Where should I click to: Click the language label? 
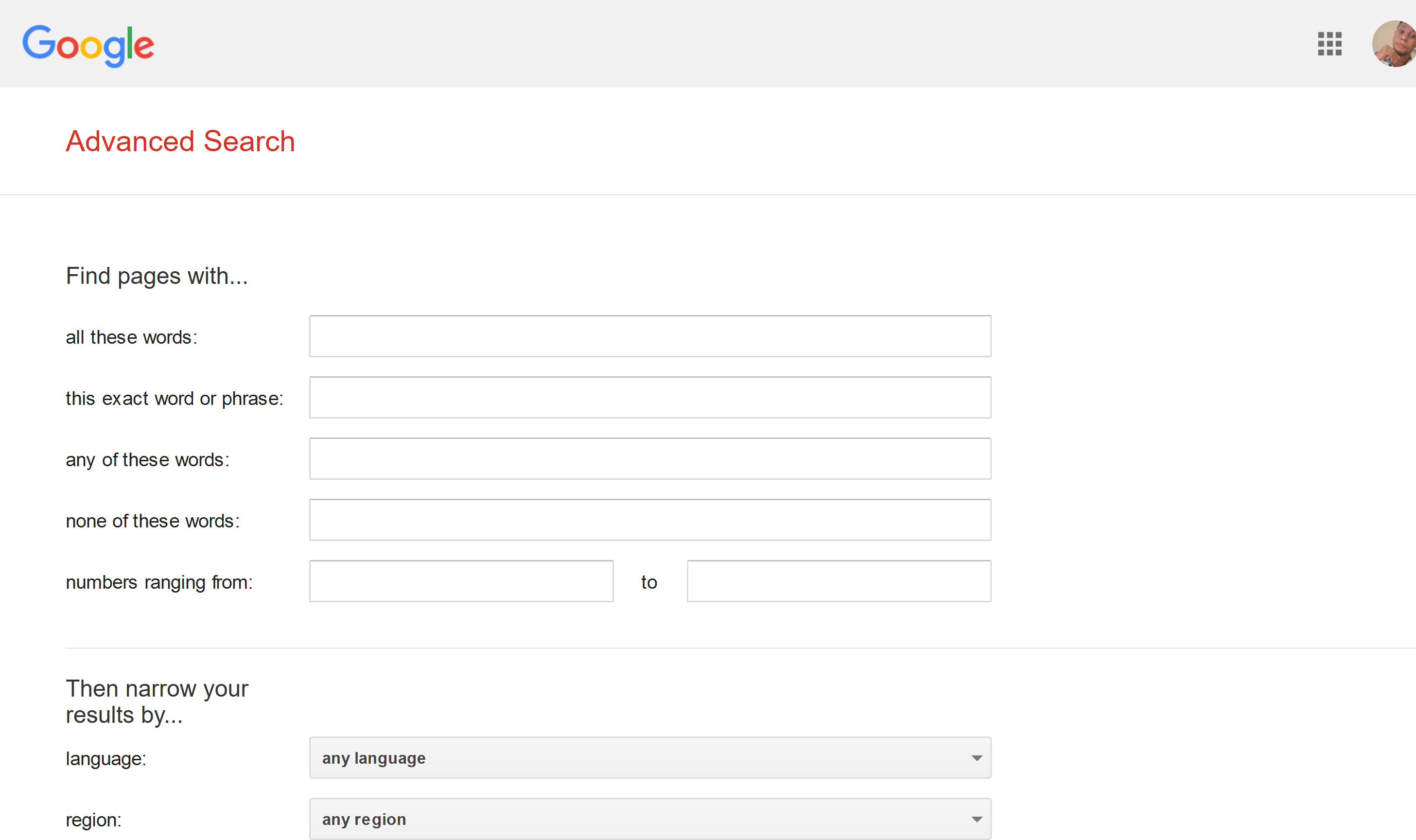click(106, 758)
